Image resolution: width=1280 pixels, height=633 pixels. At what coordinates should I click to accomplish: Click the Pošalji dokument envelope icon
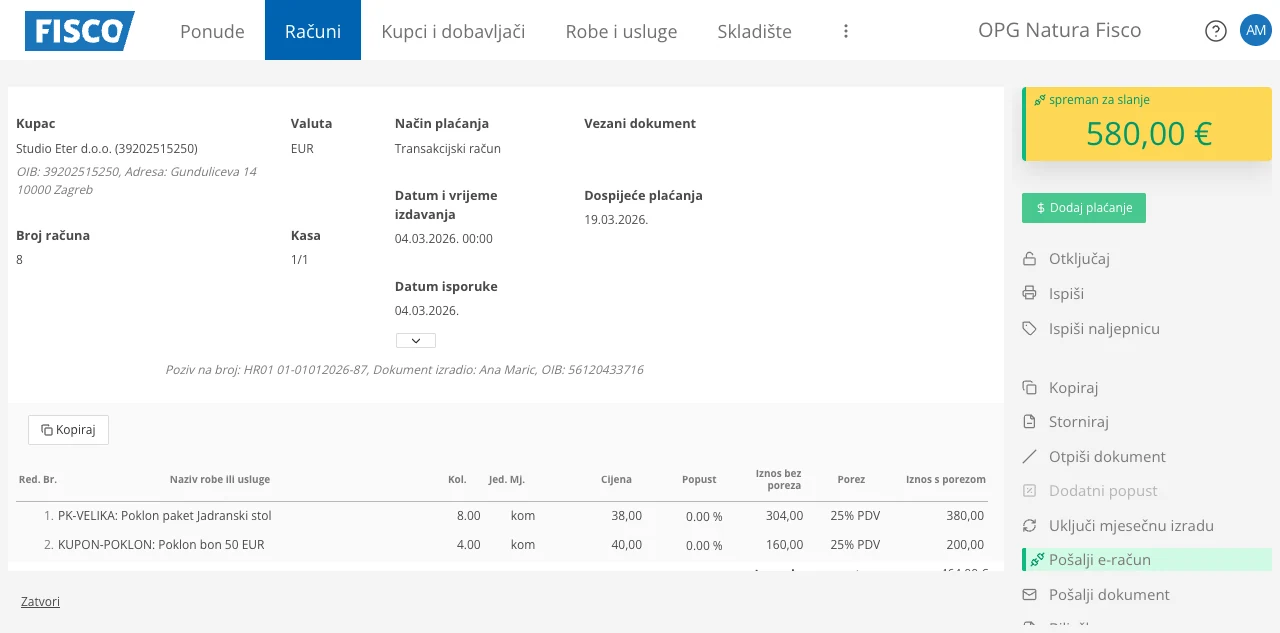(x=1028, y=594)
